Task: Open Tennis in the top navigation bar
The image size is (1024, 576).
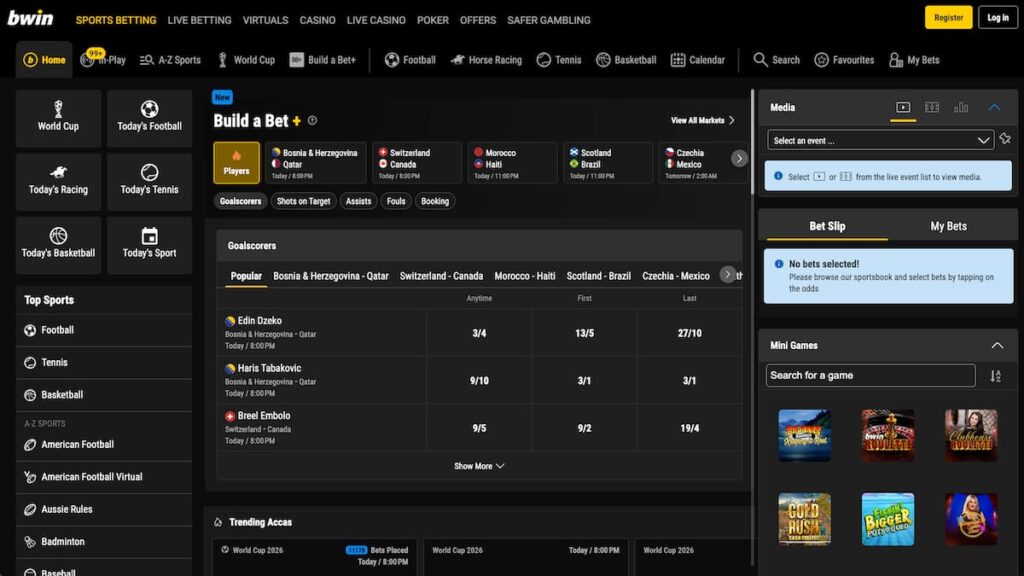Action: pyautogui.click(x=559, y=60)
